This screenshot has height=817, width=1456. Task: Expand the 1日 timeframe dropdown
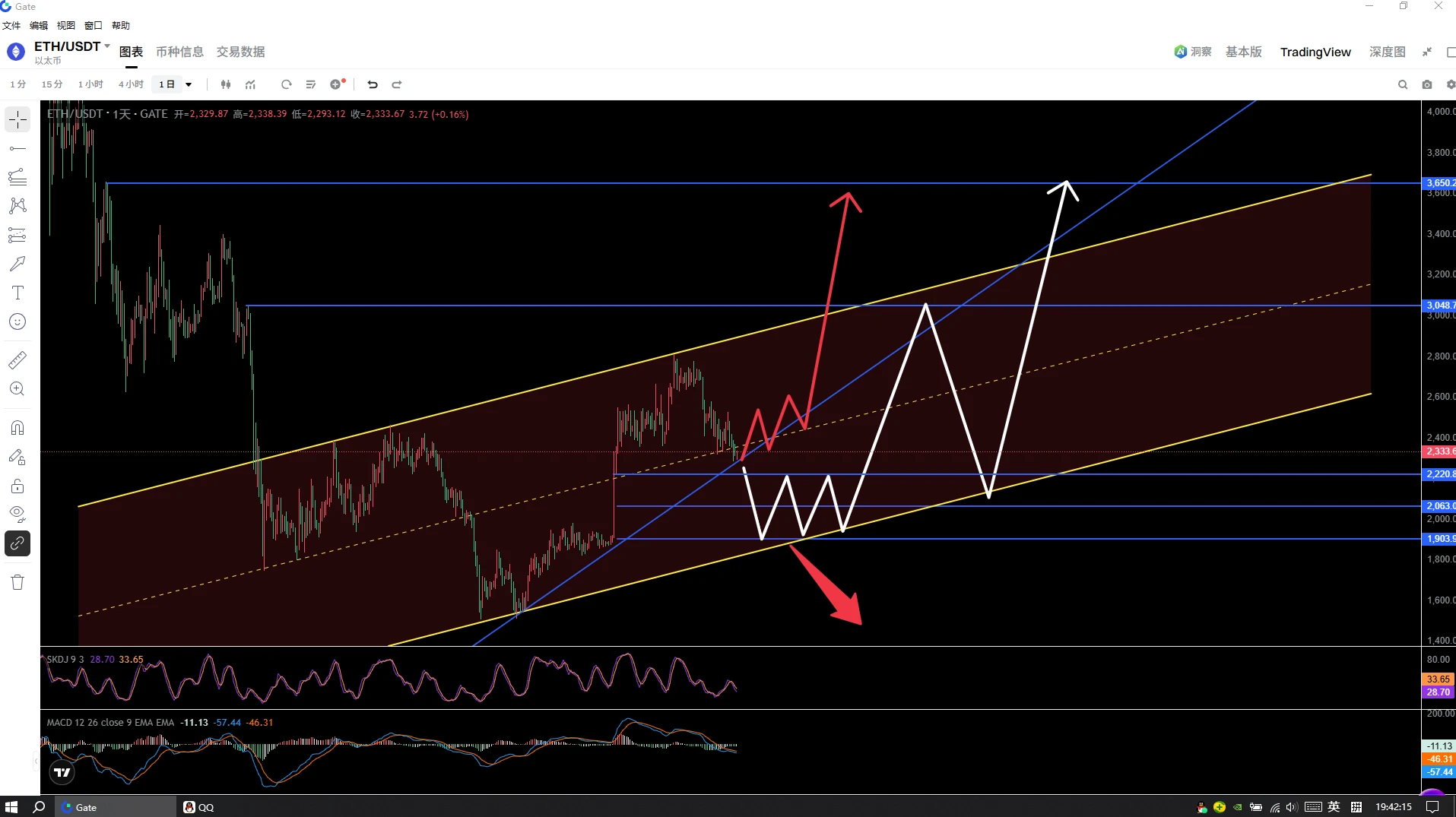[189, 84]
